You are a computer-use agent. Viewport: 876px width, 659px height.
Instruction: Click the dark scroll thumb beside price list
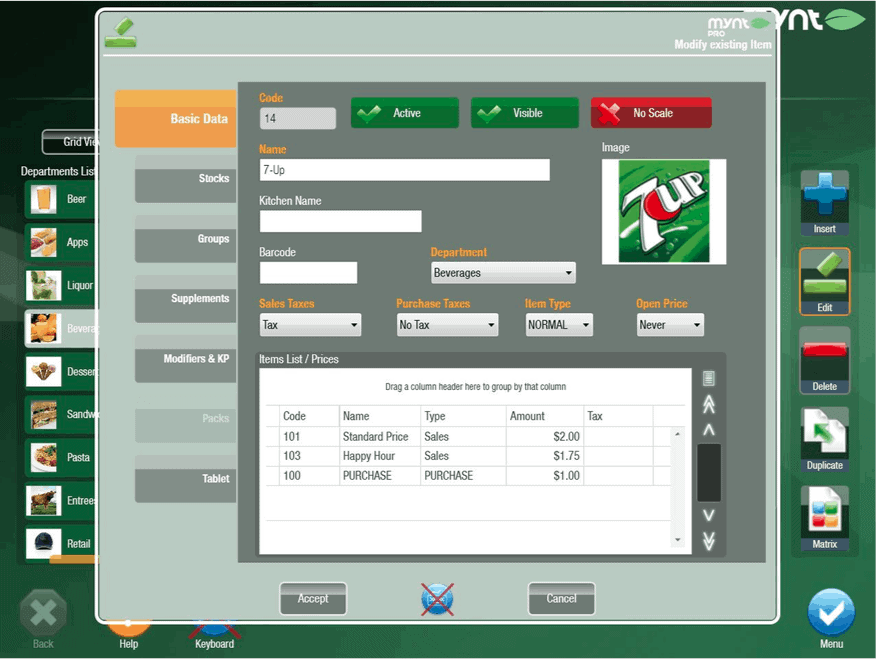pyautogui.click(x=708, y=472)
